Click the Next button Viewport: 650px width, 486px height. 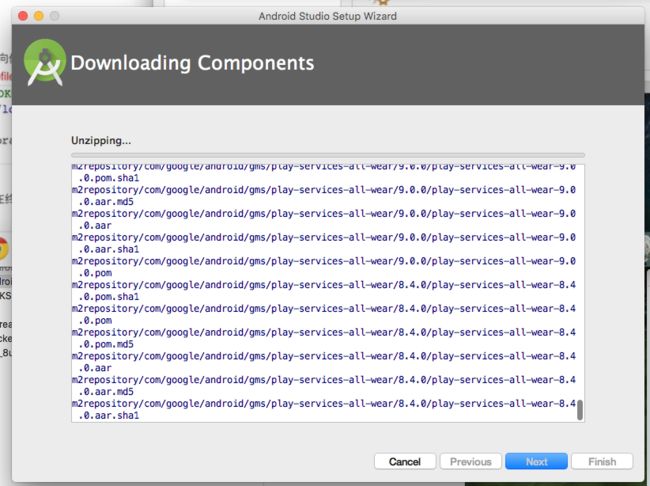tap(536, 462)
